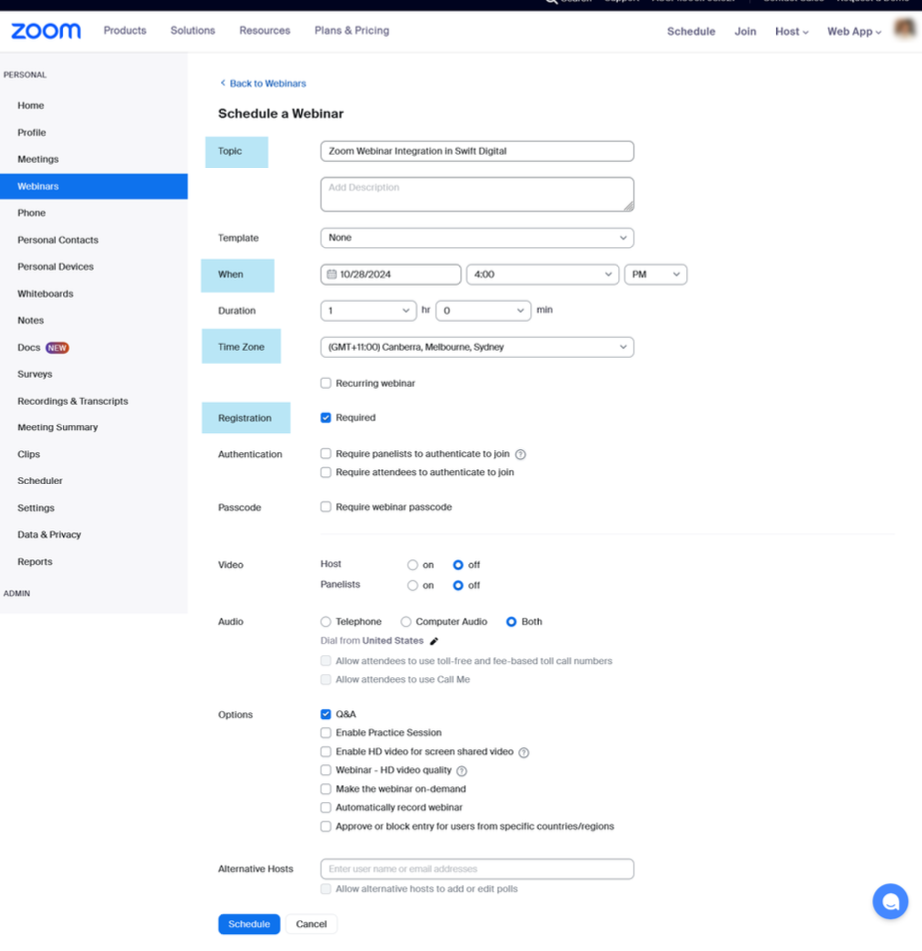Click the Topic text field
Viewport: 922px width, 951px height.
click(477, 151)
